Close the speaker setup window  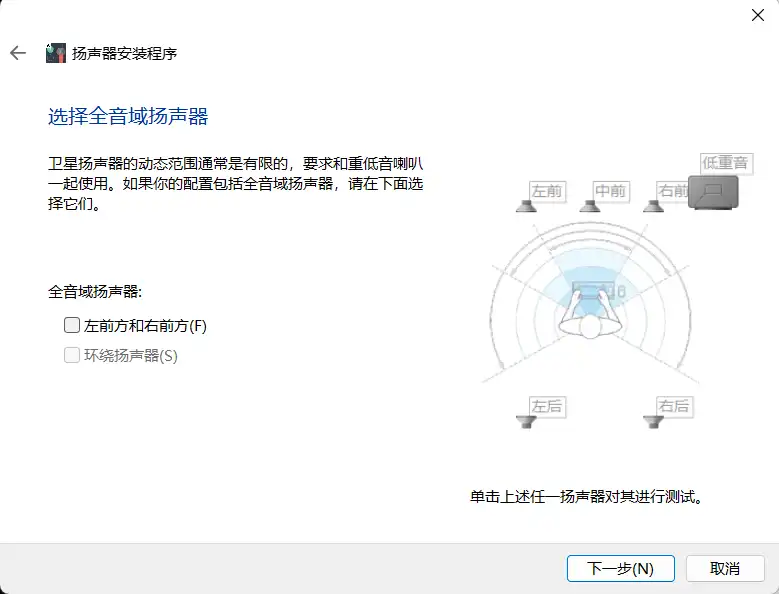[x=757, y=15]
